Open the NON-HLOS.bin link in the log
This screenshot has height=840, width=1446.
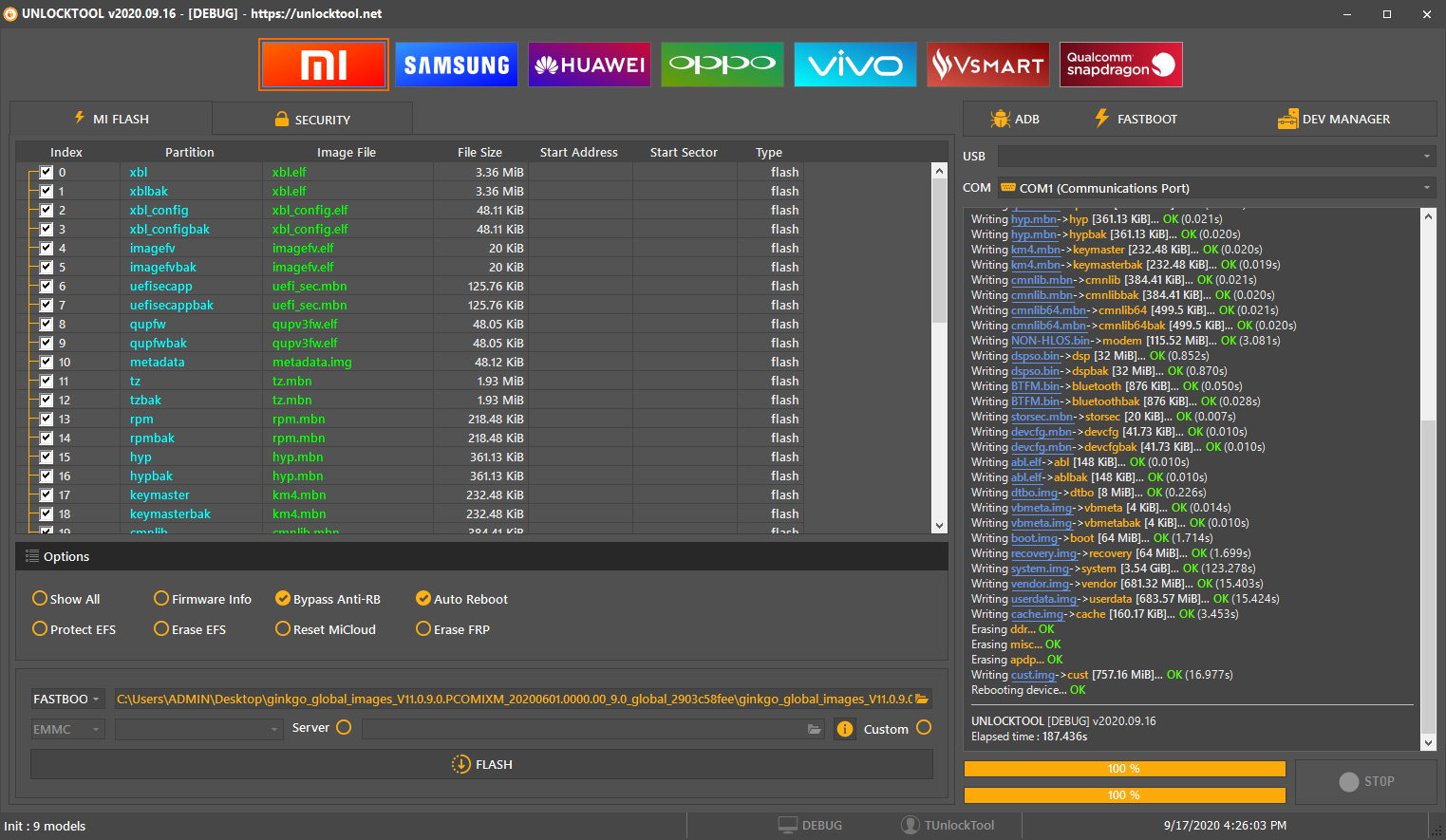tap(1051, 341)
